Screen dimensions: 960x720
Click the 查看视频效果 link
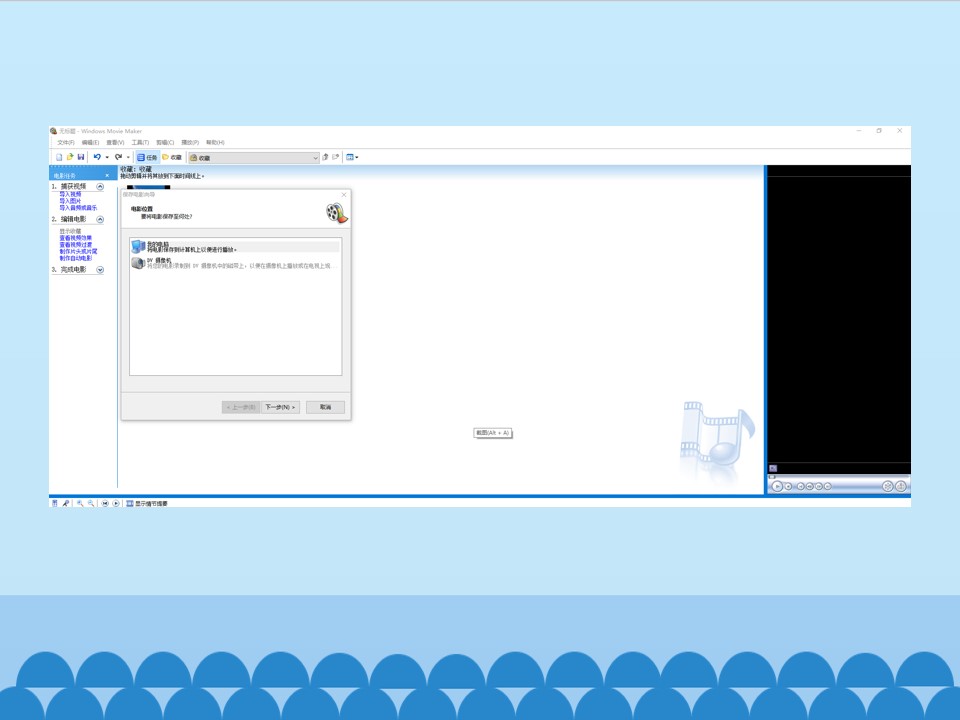click(76, 238)
